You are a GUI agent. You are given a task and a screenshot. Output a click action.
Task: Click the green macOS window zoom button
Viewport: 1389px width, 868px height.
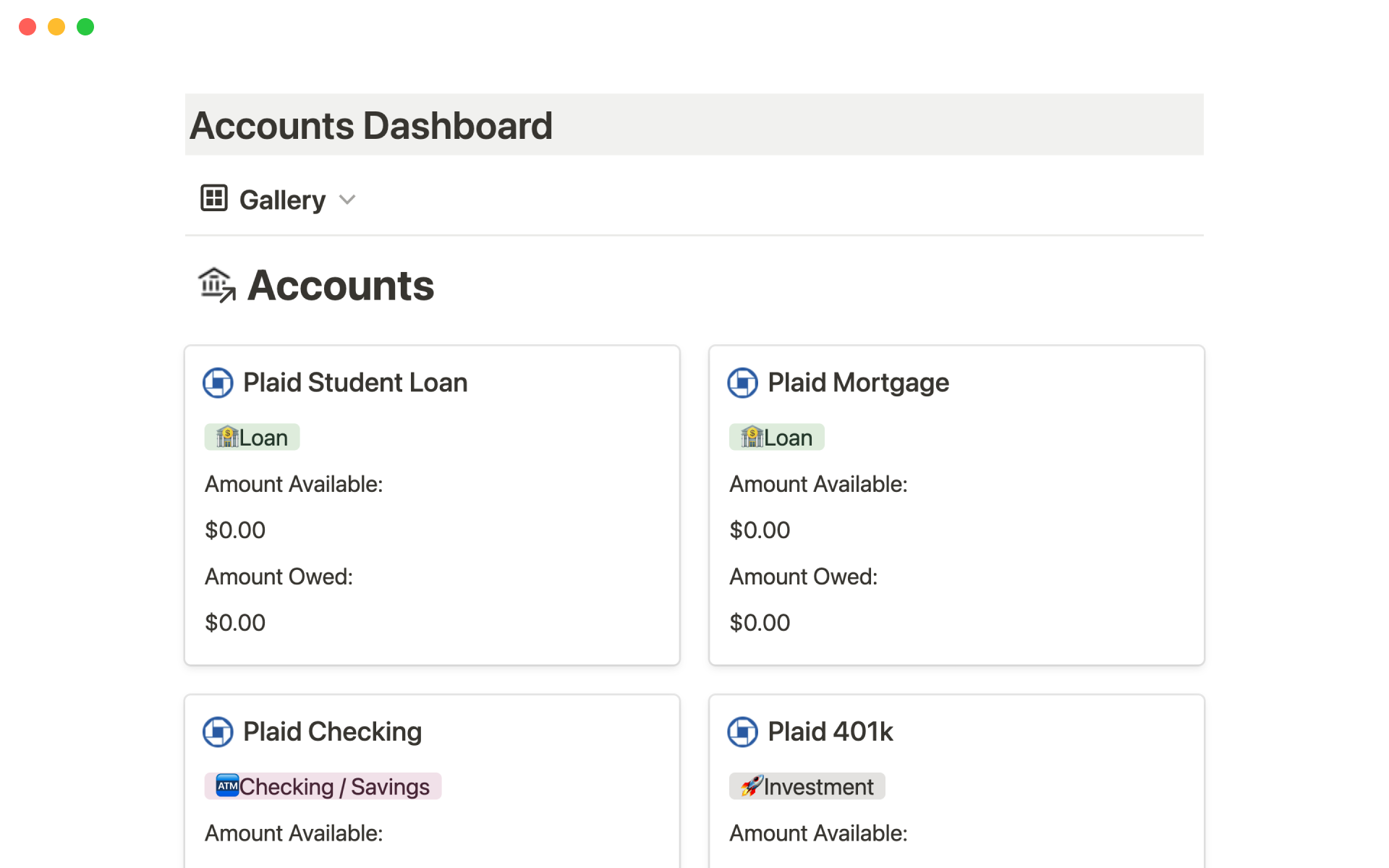coord(85,27)
